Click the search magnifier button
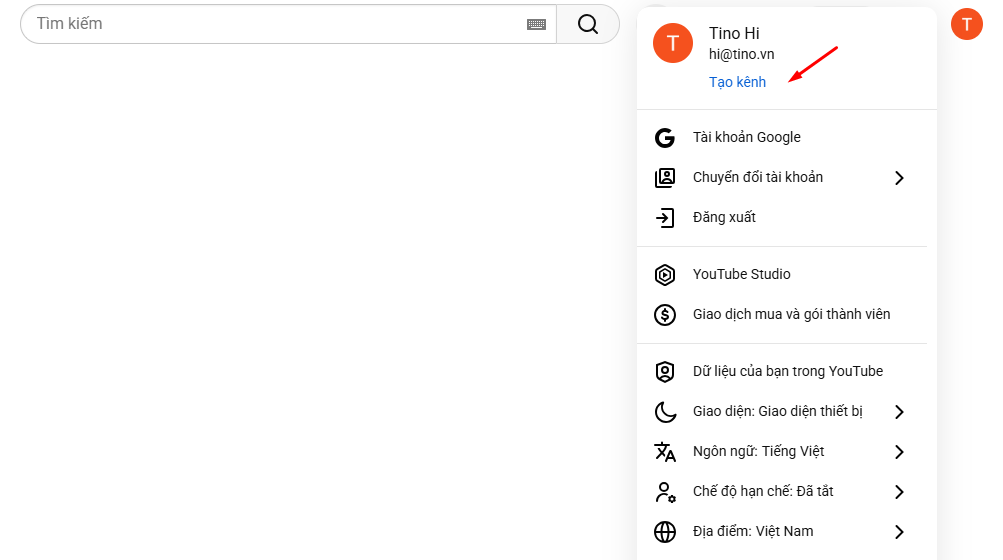Screen dimensions: 1003x560 point(588,24)
